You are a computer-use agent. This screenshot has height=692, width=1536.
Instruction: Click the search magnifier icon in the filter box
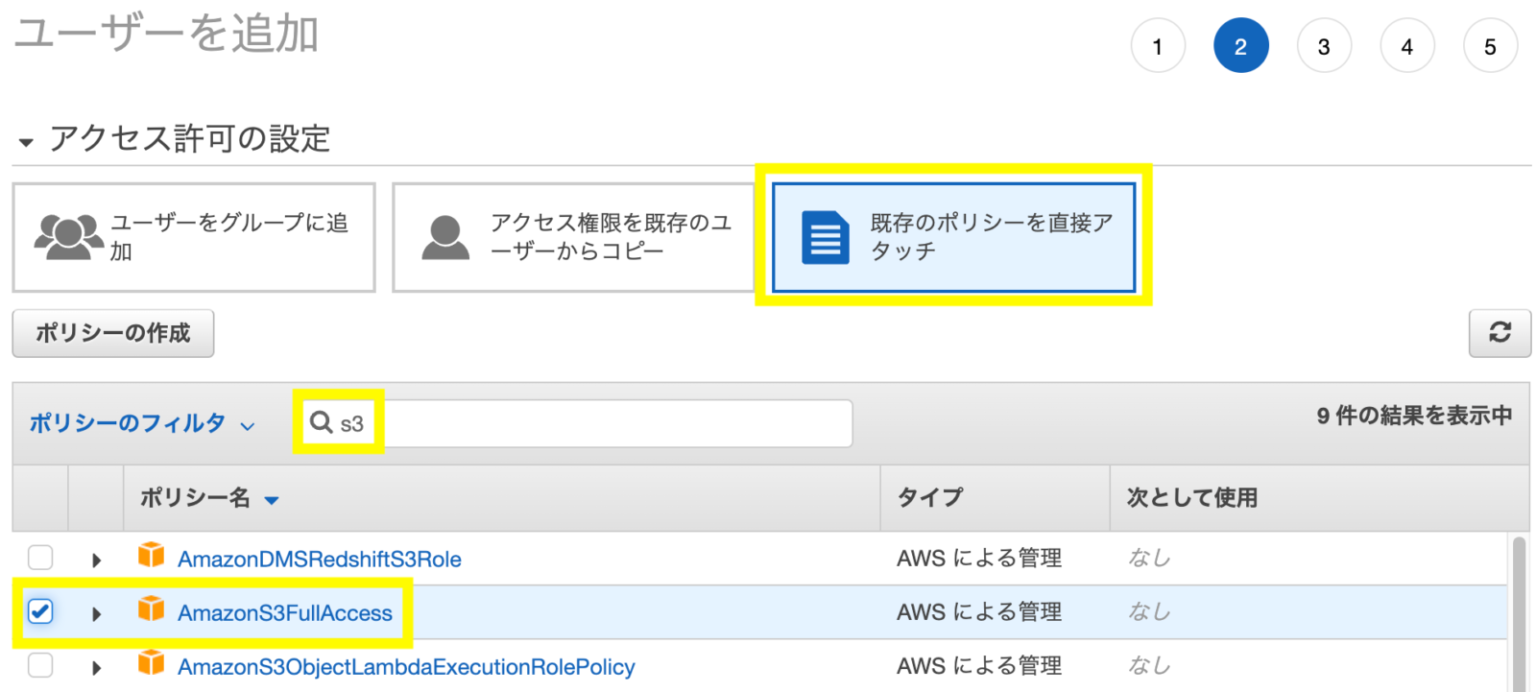(320, 421)
